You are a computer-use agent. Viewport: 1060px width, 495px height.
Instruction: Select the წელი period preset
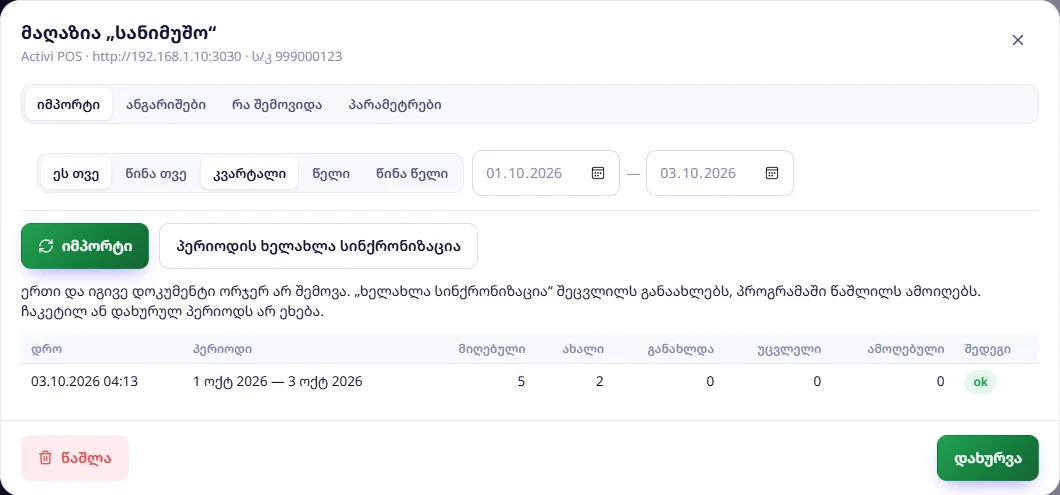point(331,173)
